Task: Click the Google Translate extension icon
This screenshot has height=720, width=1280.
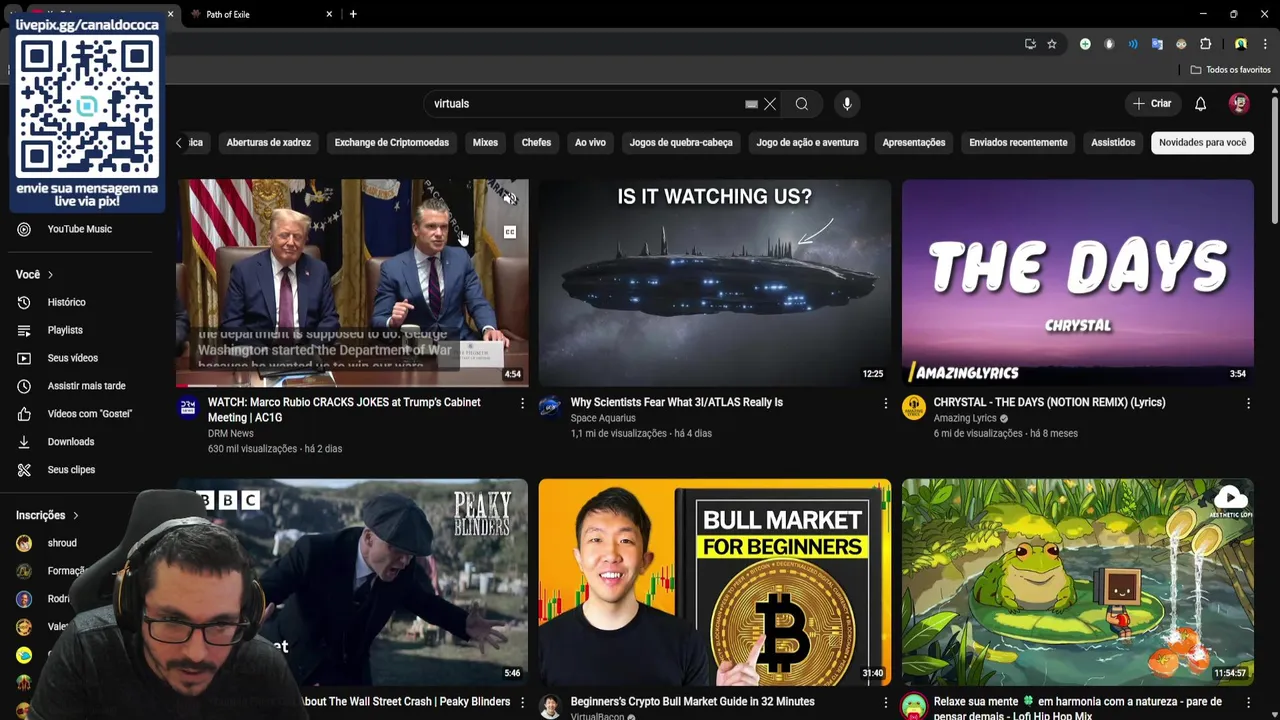Action: point(1157,44)
